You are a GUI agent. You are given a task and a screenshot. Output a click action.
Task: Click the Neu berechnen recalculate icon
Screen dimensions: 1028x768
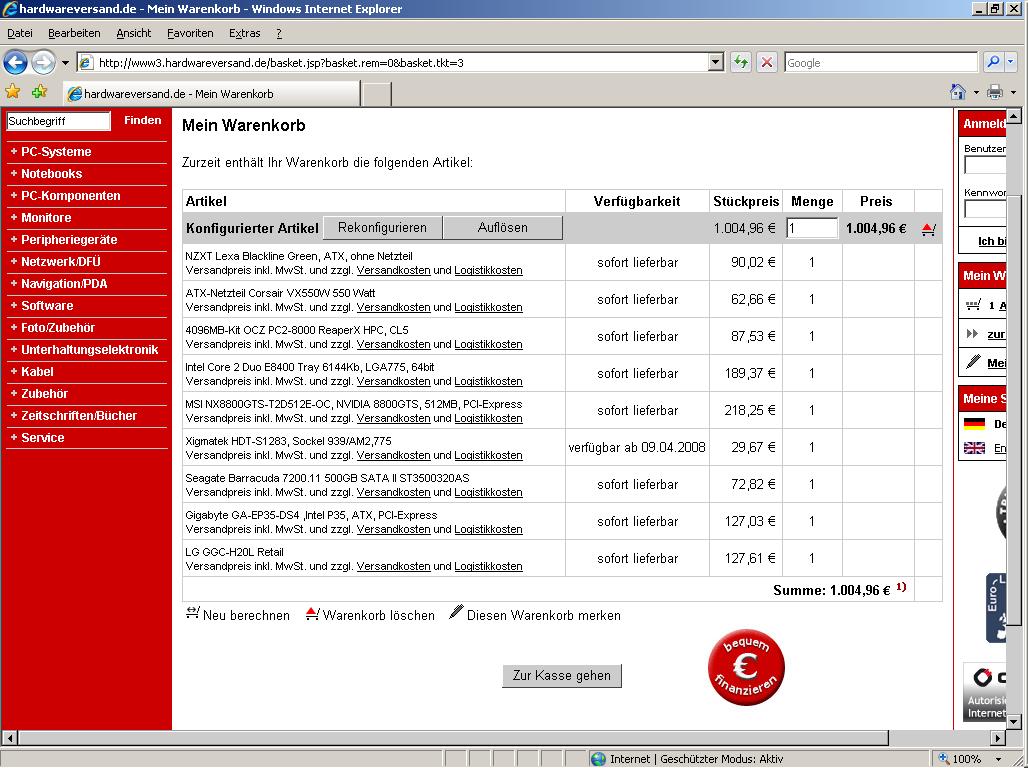[x=193, y=613]
